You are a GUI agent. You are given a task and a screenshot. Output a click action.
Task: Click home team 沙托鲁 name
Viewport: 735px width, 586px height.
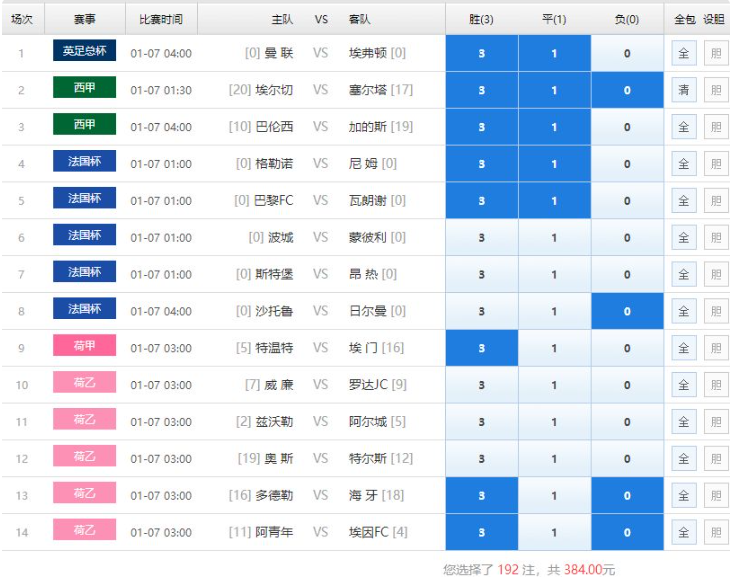pyautogui.click(x=274, y=311)
